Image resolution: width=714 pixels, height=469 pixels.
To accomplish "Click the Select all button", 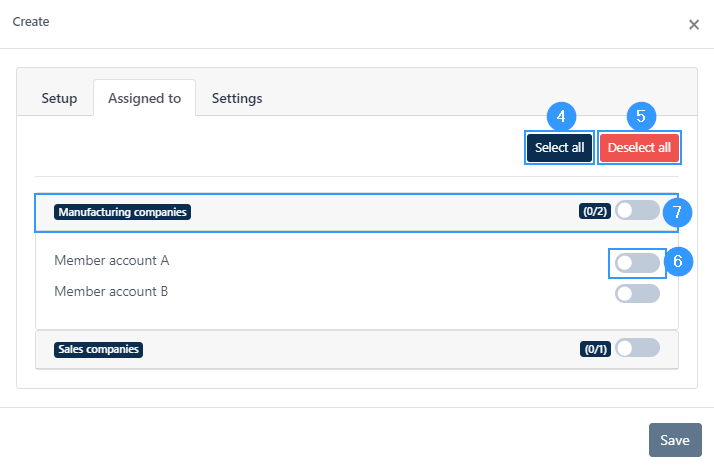I will [x=559, y=148].
